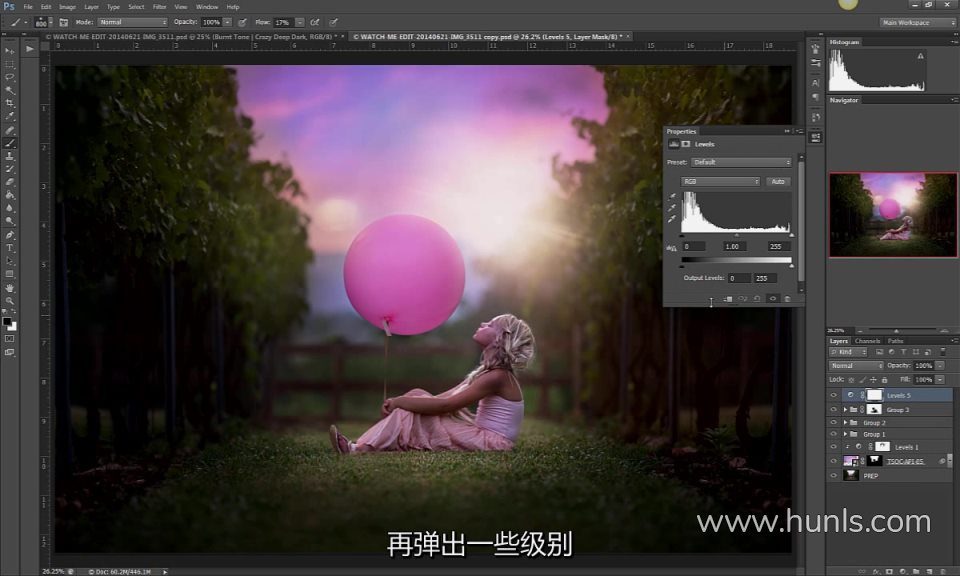The height and width of the screenshot is (576, 960).
Task: Select the Brush tool in the toolbox
Action: tap(9, 143)
